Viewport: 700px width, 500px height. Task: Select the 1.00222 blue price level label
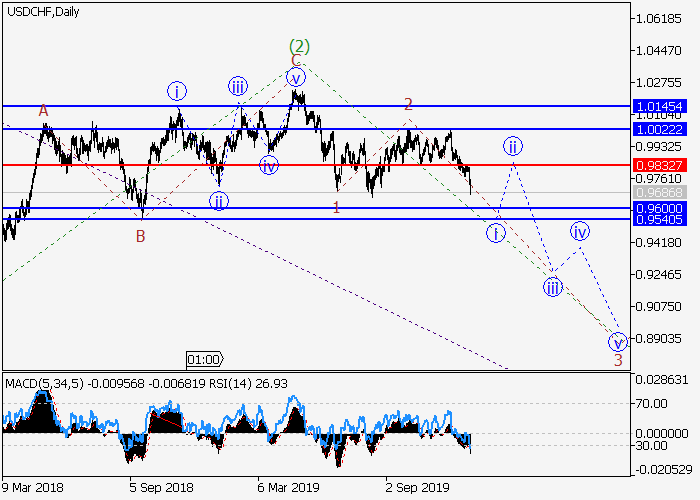[659, 129]
